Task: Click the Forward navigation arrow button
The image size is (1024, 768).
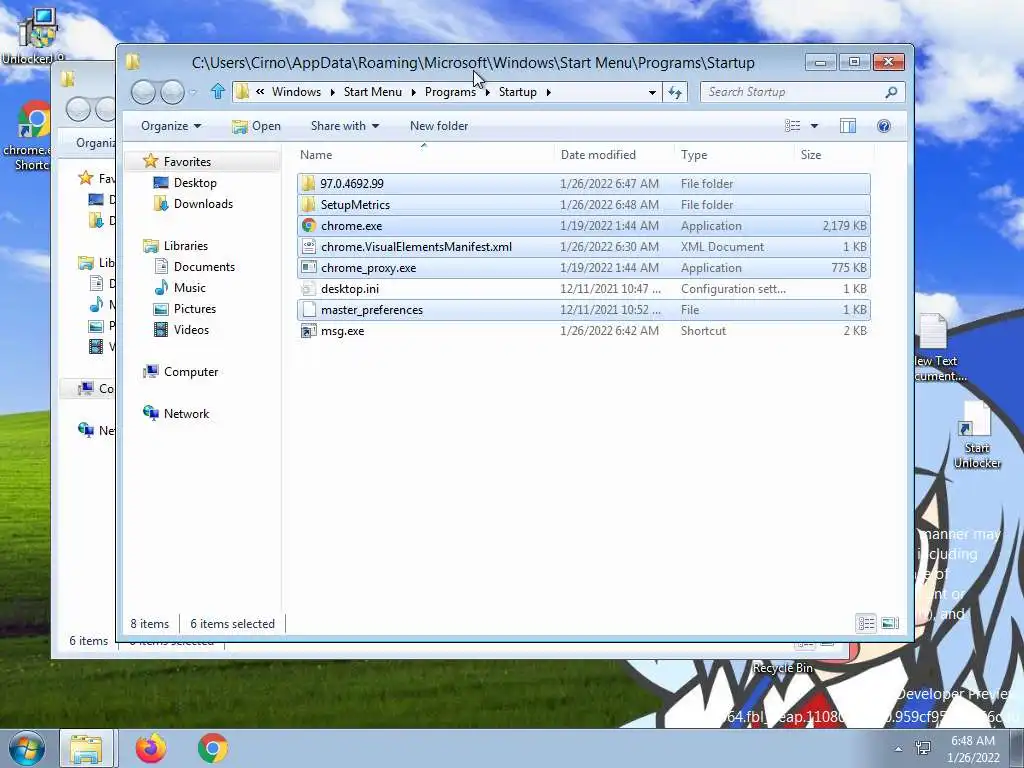Action: tap(172, 92)
